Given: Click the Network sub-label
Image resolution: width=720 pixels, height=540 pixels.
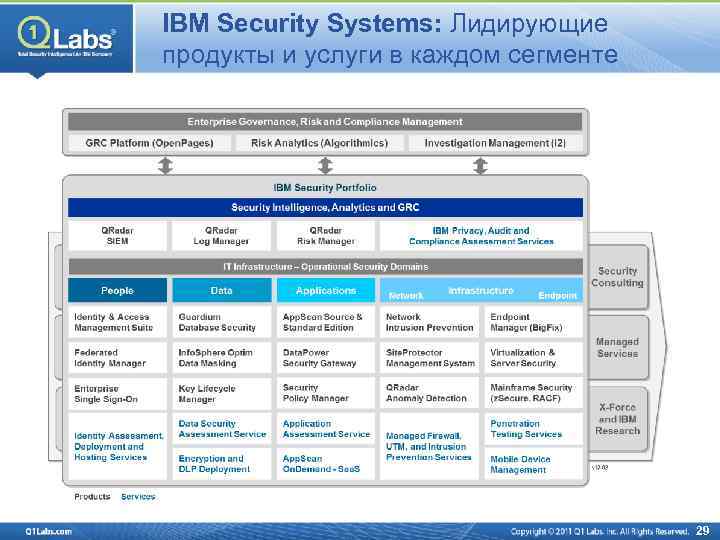Looking at the screenshot, I should click(x=405, y=296).
